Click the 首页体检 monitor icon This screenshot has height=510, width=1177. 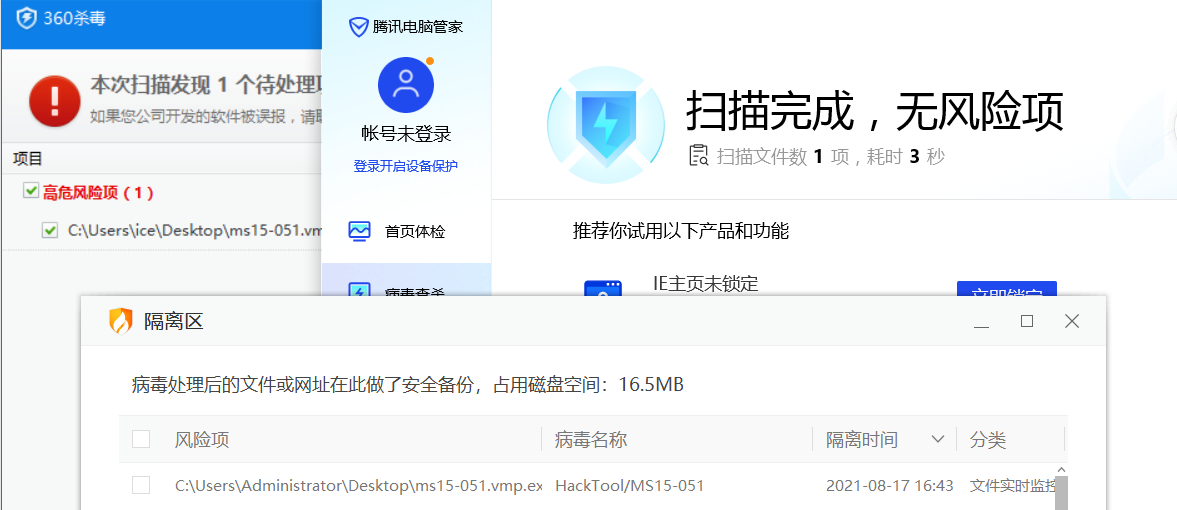pyautogui.click(x=360, y=231)
